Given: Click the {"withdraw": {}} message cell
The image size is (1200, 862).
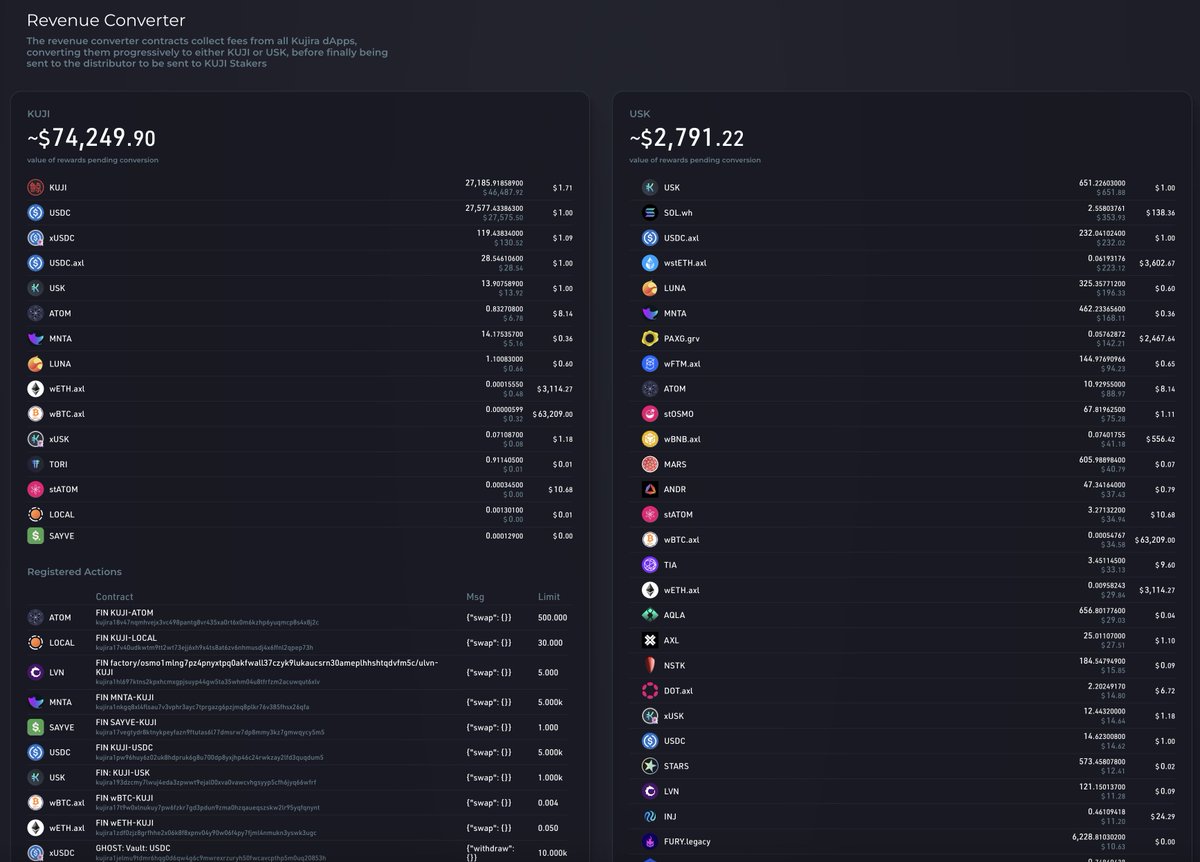Looking at the screenshot, I should 489,853.
